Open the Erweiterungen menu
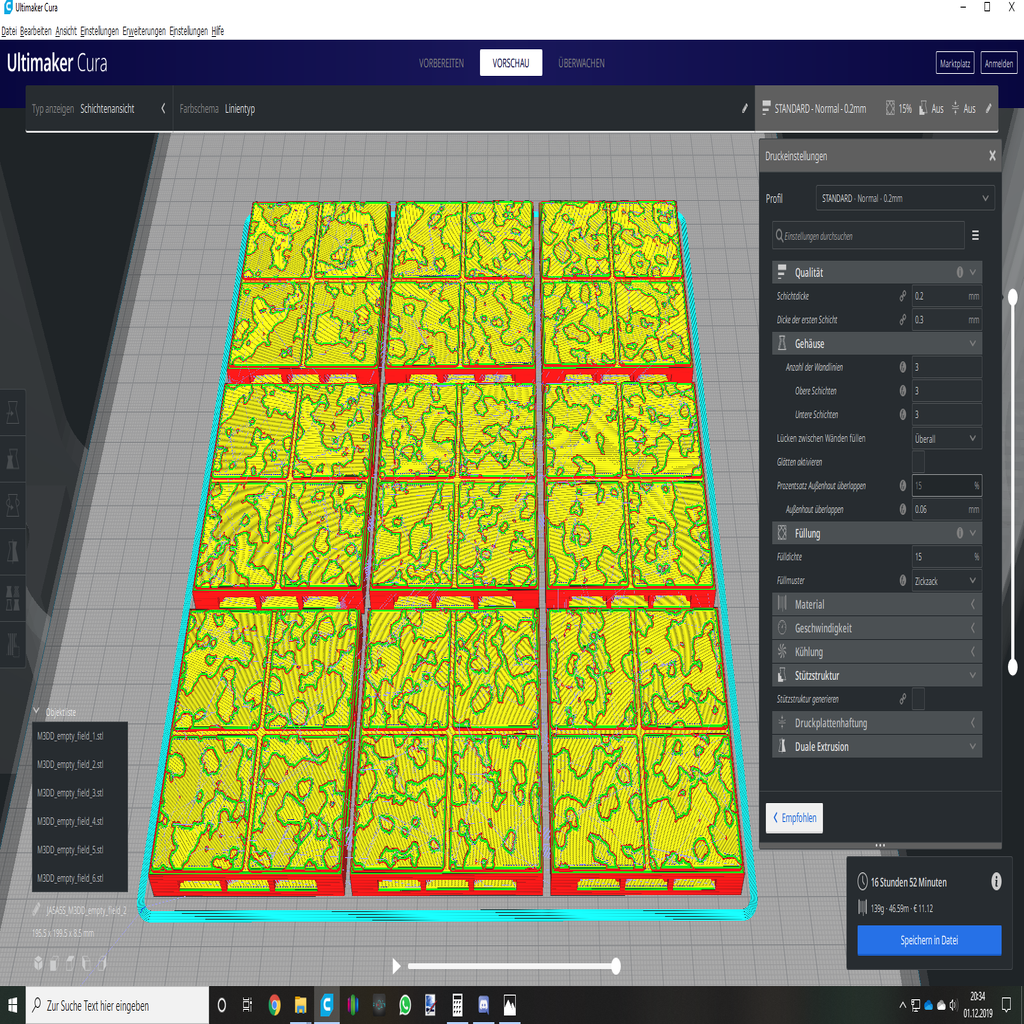Viewport: 1024px width, 1024px height. point(144,31)
